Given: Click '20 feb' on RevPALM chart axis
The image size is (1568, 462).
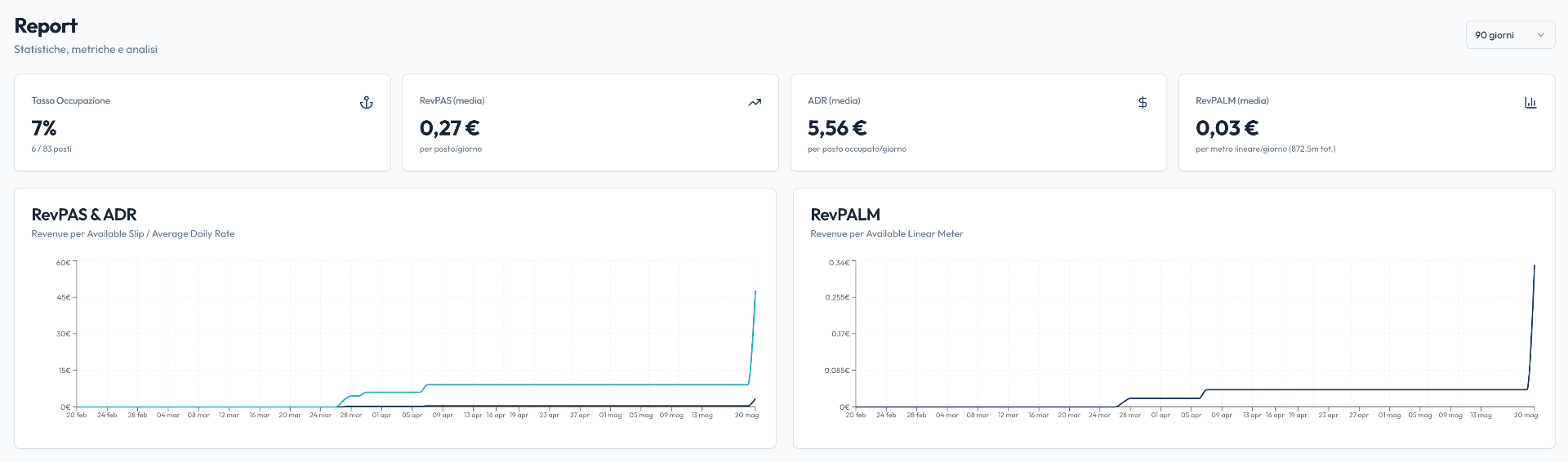Looking at the screenshot, I should pos(856,415).
